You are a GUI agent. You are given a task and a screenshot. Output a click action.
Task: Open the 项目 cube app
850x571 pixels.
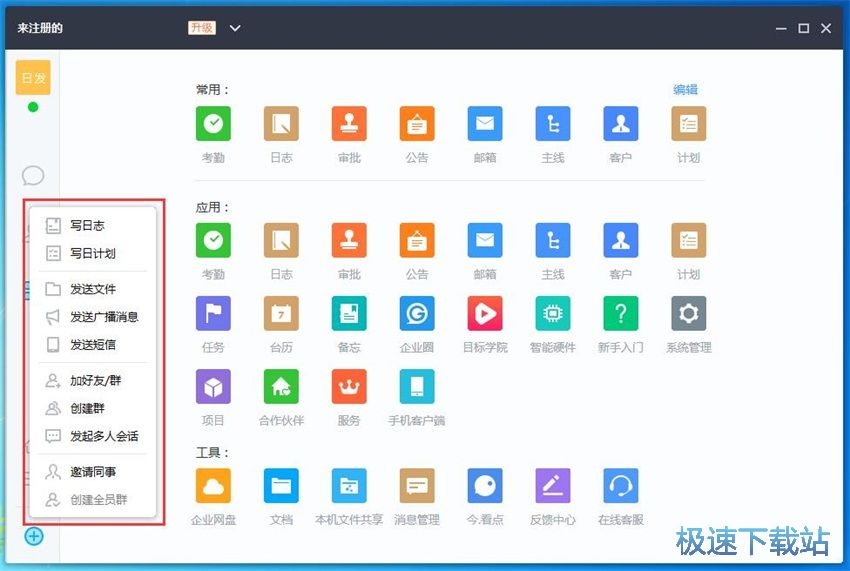point(213,387)
